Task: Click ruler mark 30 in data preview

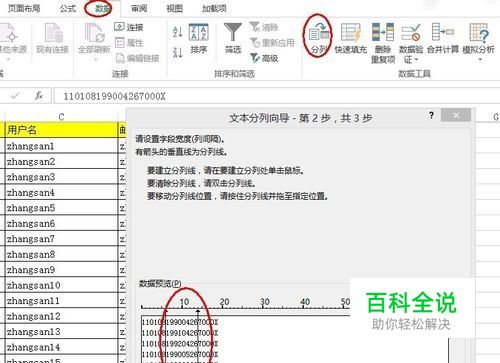Action: pos(265,302)
